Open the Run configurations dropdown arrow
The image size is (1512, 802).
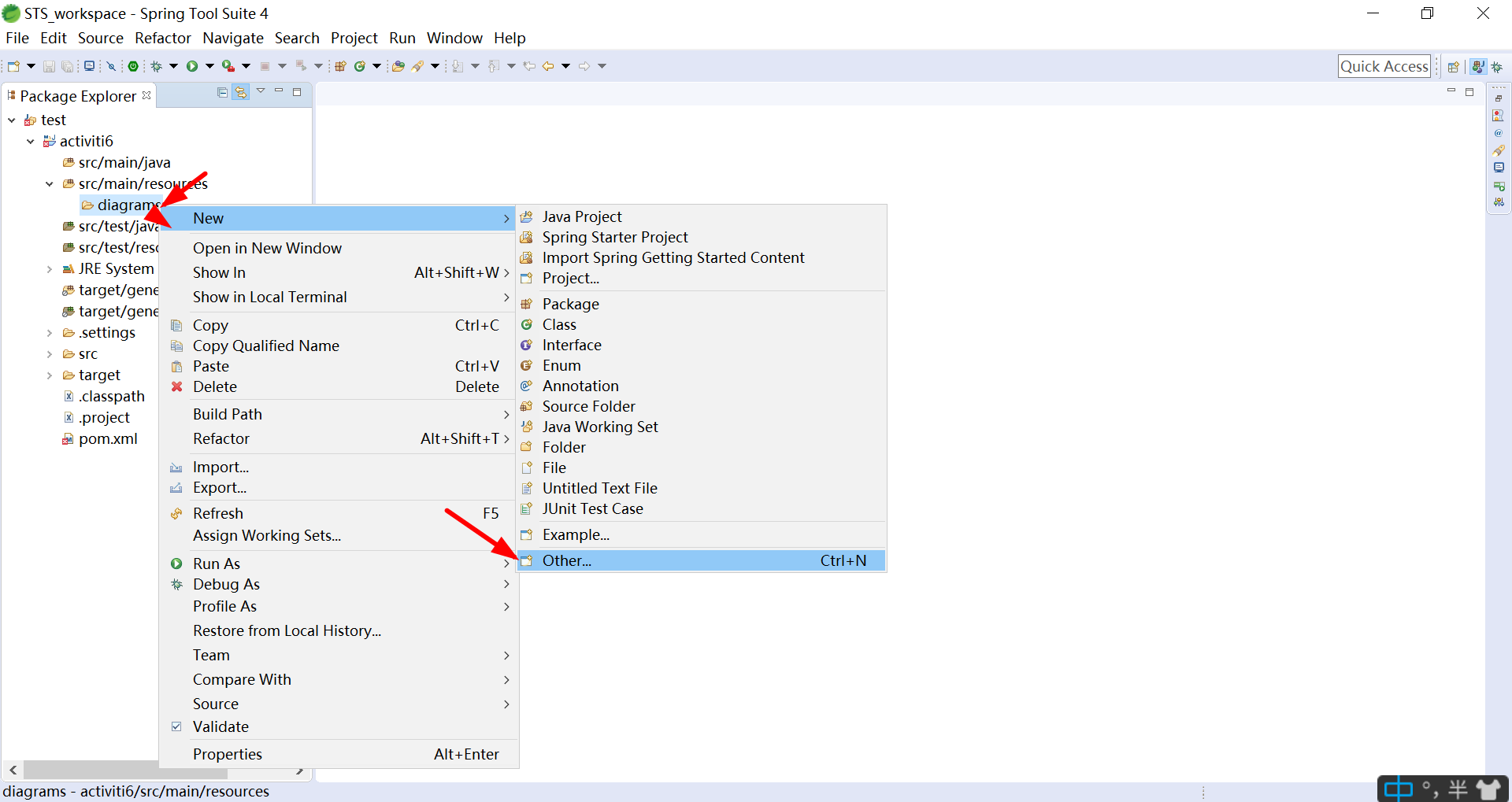tap(209, 66)
